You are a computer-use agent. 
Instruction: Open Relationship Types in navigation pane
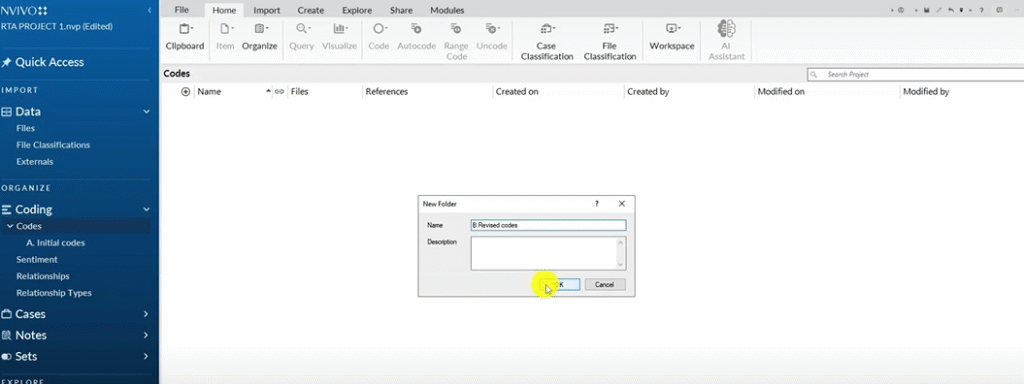(x=54, y=293)
